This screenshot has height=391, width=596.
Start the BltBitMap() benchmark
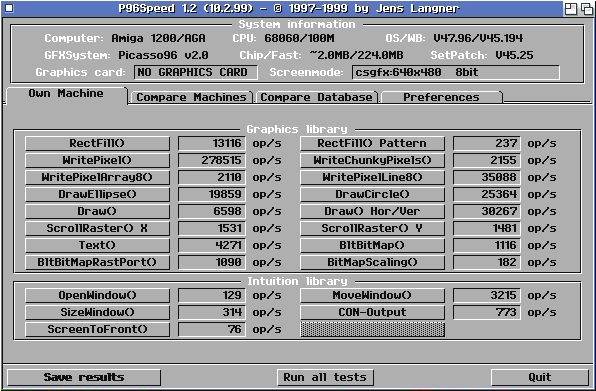[372, 245]
